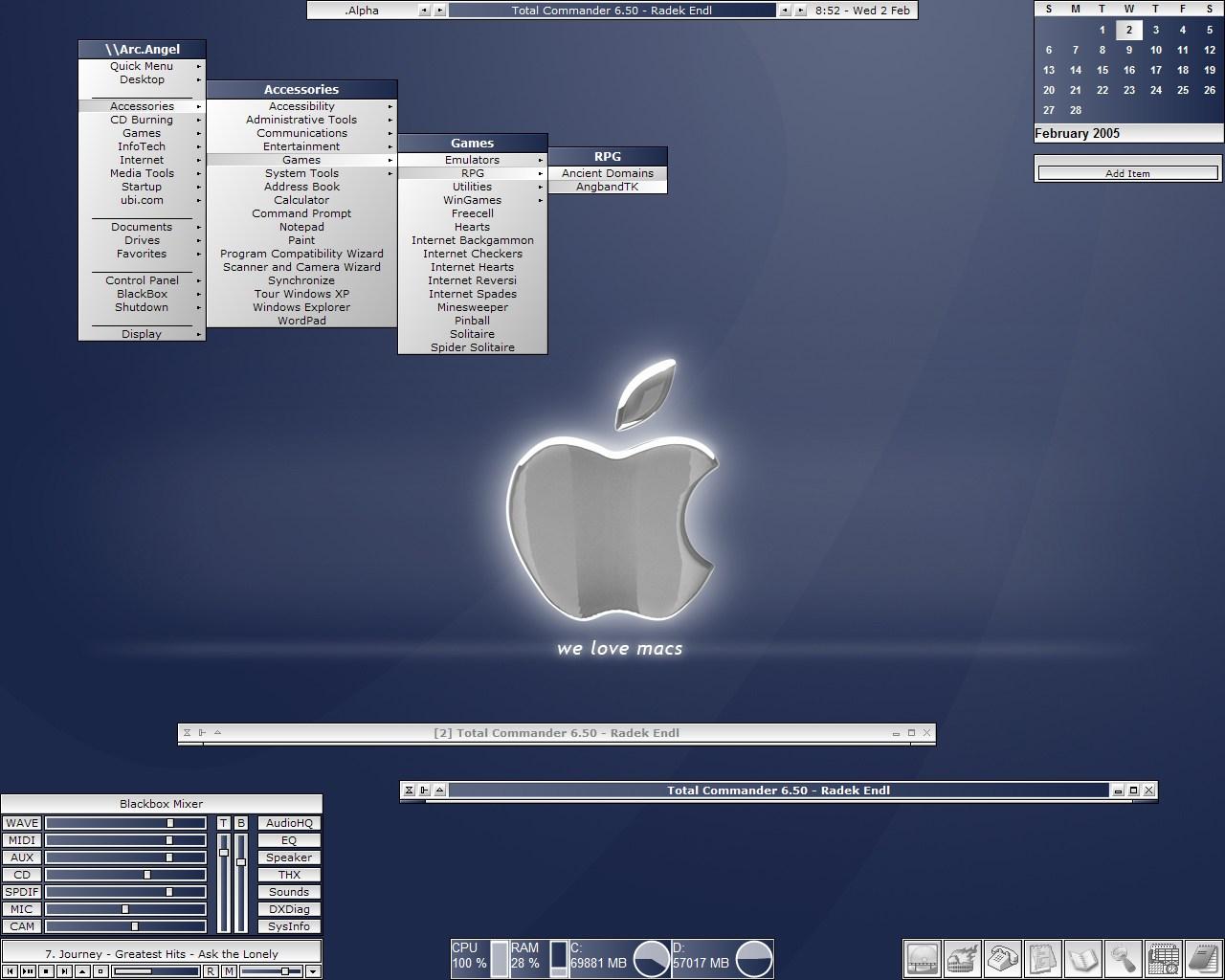Open the spiral notepad icon in dock
1225x980 pixels.
click(x=1203, y=958)
